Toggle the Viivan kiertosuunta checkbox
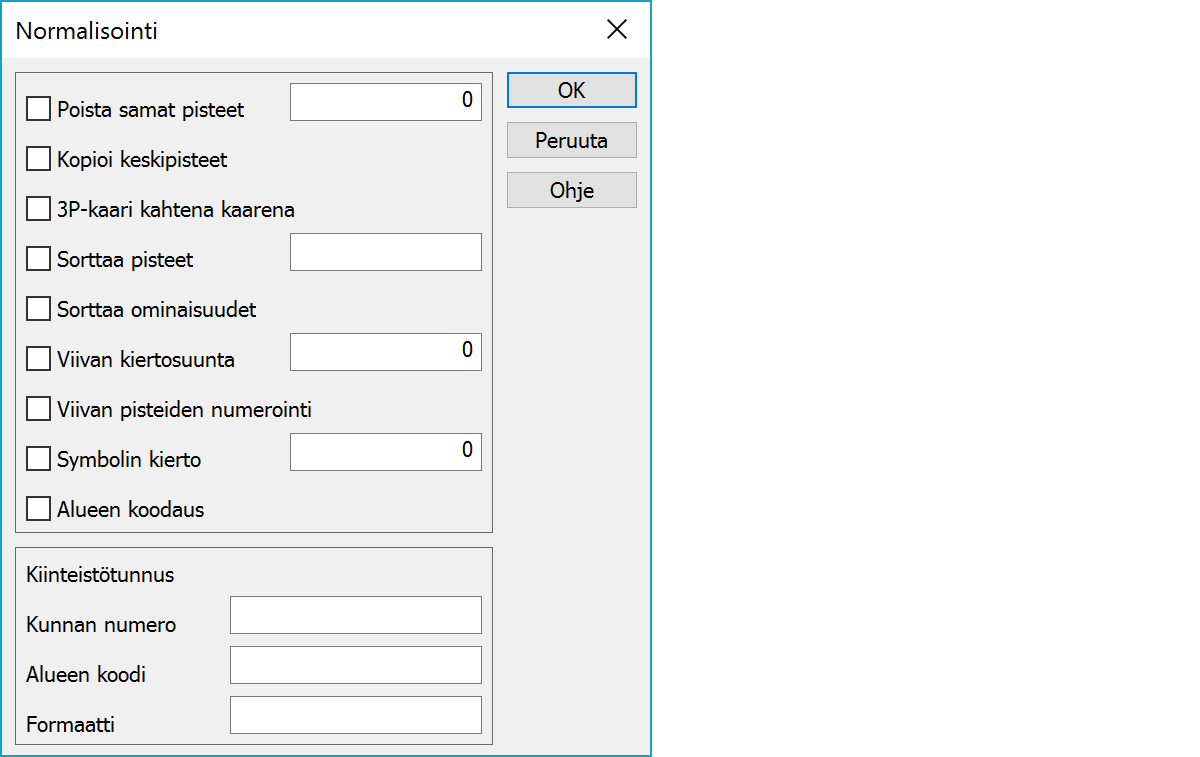This screenshot has width=1200, height=757. 39,359
